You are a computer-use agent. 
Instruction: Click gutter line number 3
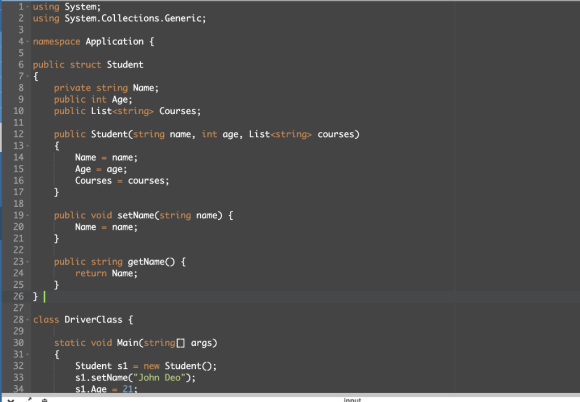tap(21, 30)
